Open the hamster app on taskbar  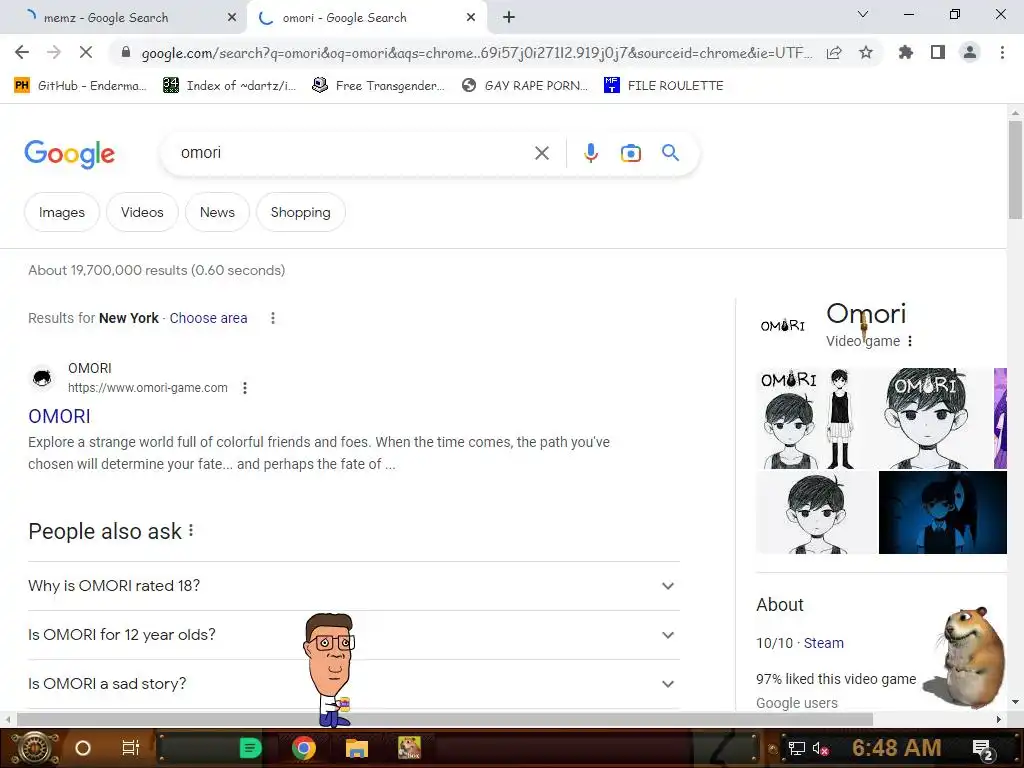[x=409, y=748]
